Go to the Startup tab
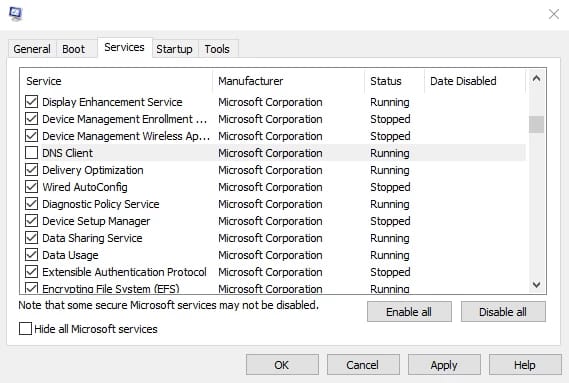 (x=174, y=49)
